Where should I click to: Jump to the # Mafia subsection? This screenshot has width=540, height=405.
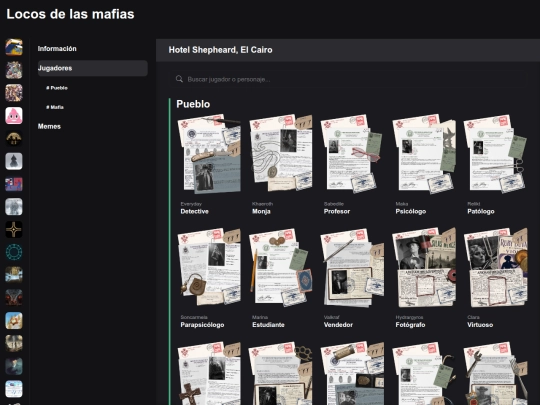tap(55, 107)
